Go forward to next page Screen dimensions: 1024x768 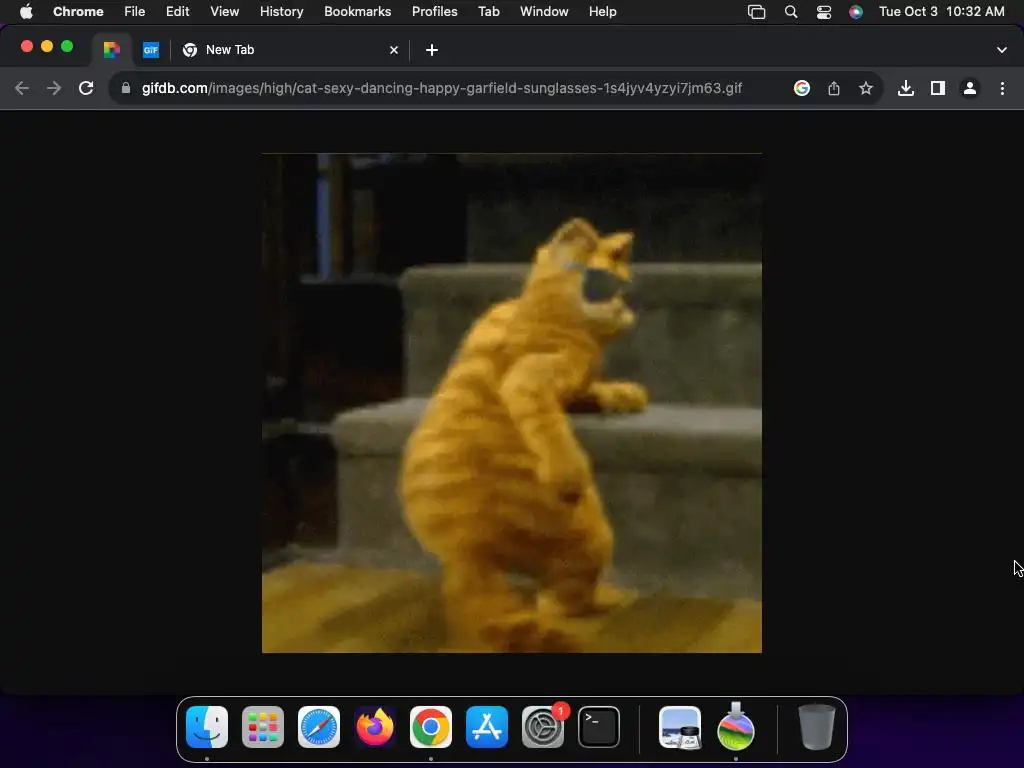(x=54, y=88)
